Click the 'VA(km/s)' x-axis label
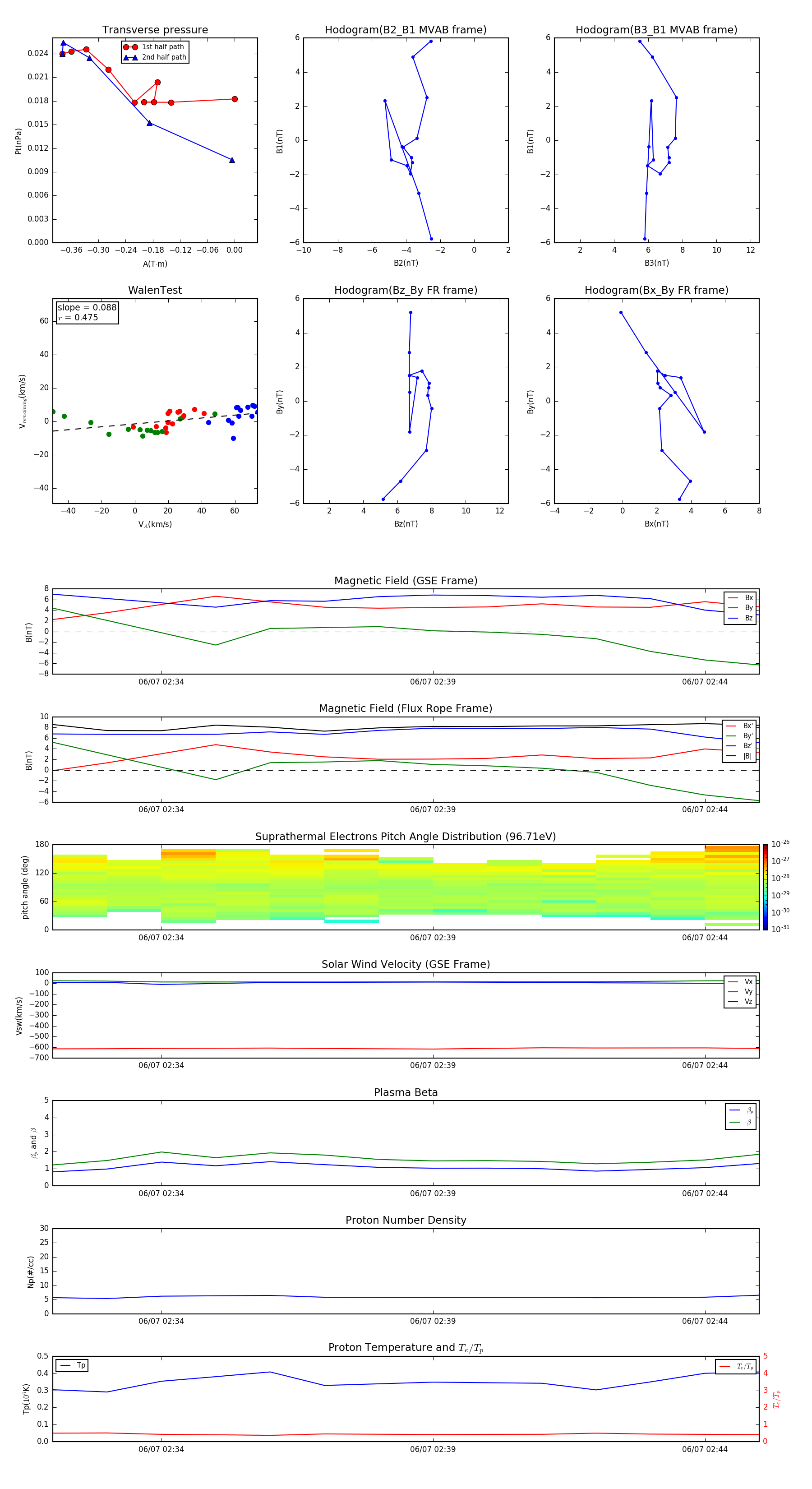This screenshot has width=812, height=1489. pos(155,524)
